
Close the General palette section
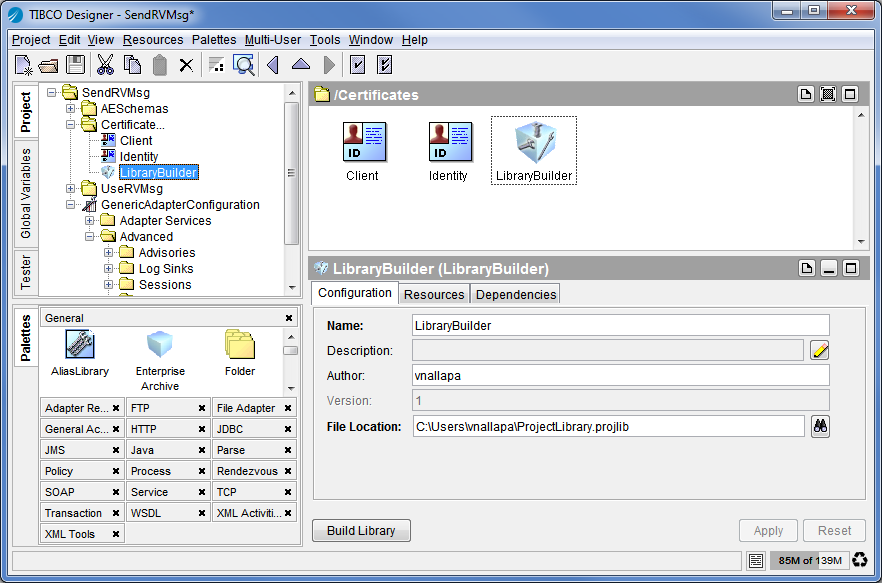(x=289, y=318)
